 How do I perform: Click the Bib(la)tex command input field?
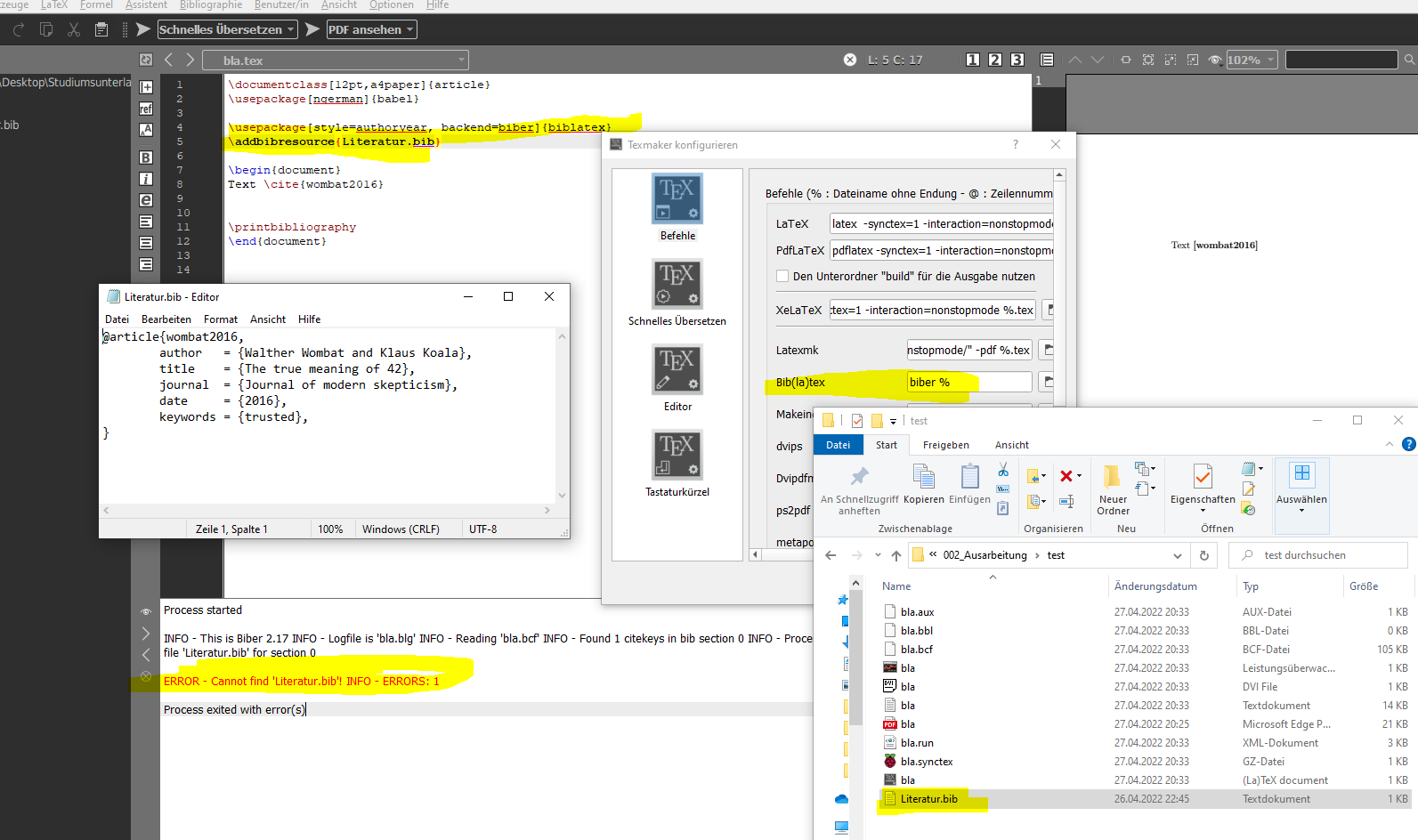pyautogui.click(x=968, y=382)
